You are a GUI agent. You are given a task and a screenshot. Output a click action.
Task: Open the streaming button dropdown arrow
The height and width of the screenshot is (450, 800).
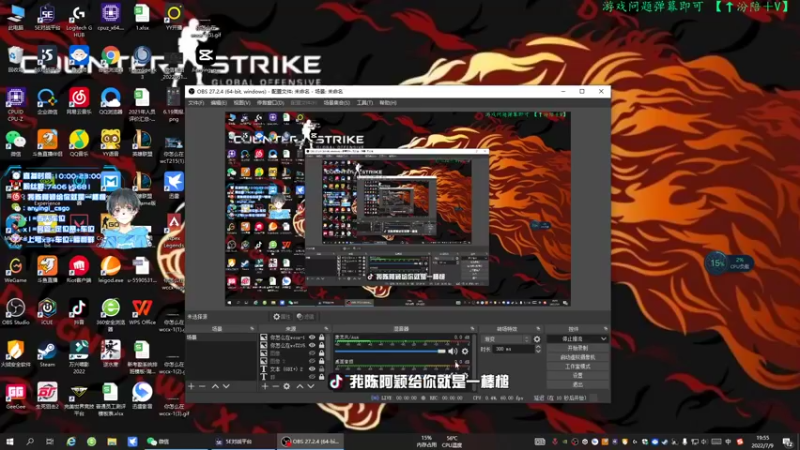coord(604,339)
